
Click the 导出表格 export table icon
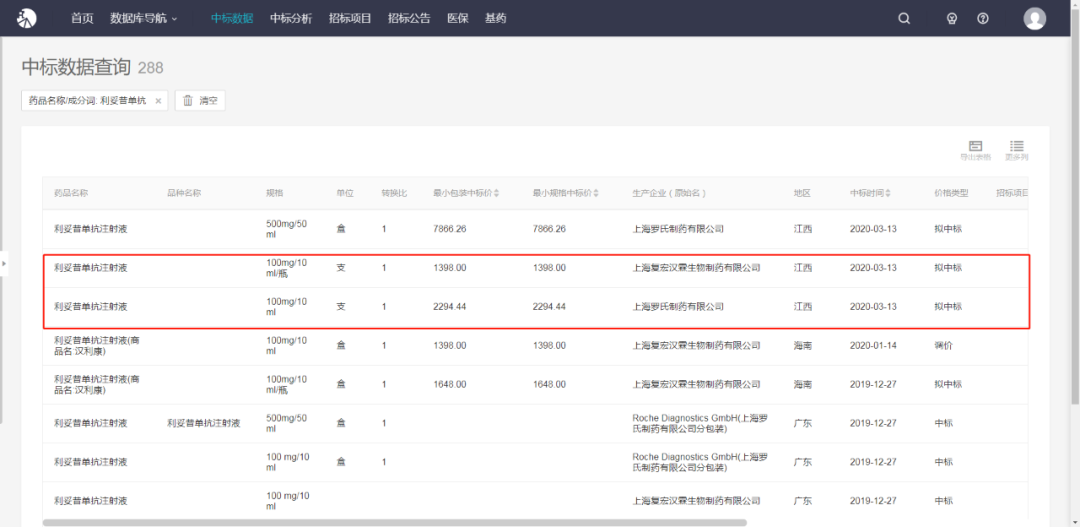tap(975, 150)
